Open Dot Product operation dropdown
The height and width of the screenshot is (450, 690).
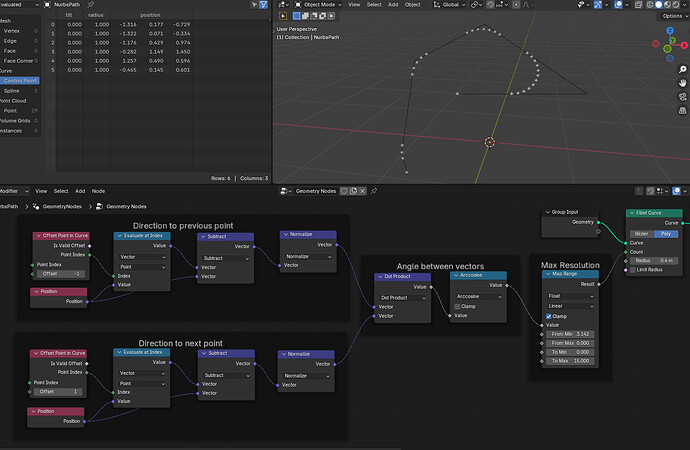point(402,298)
